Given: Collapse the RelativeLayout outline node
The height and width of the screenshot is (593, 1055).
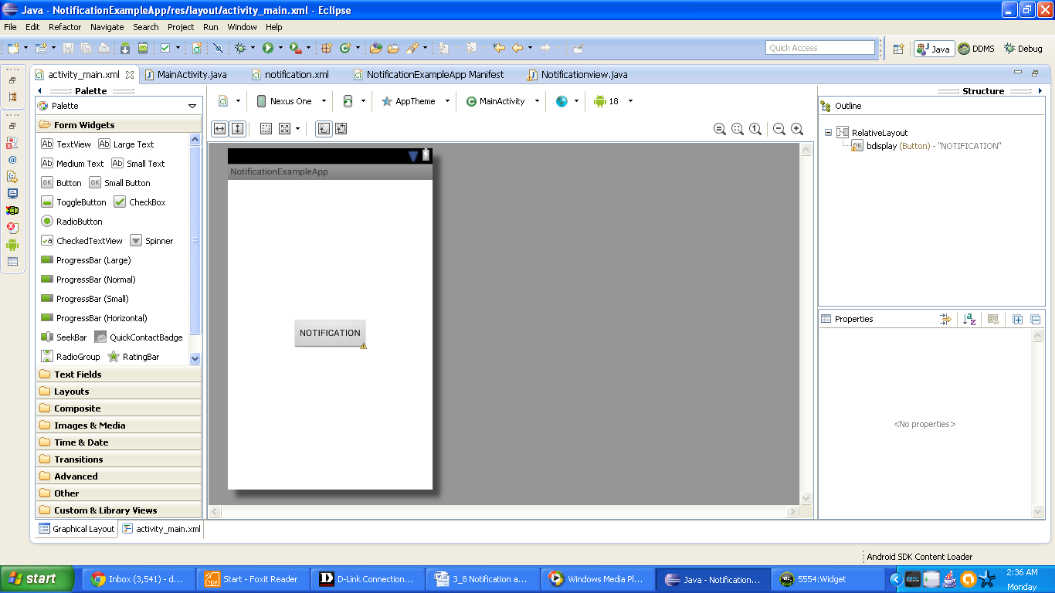Looking at the screenshot, I should point(828,133).
